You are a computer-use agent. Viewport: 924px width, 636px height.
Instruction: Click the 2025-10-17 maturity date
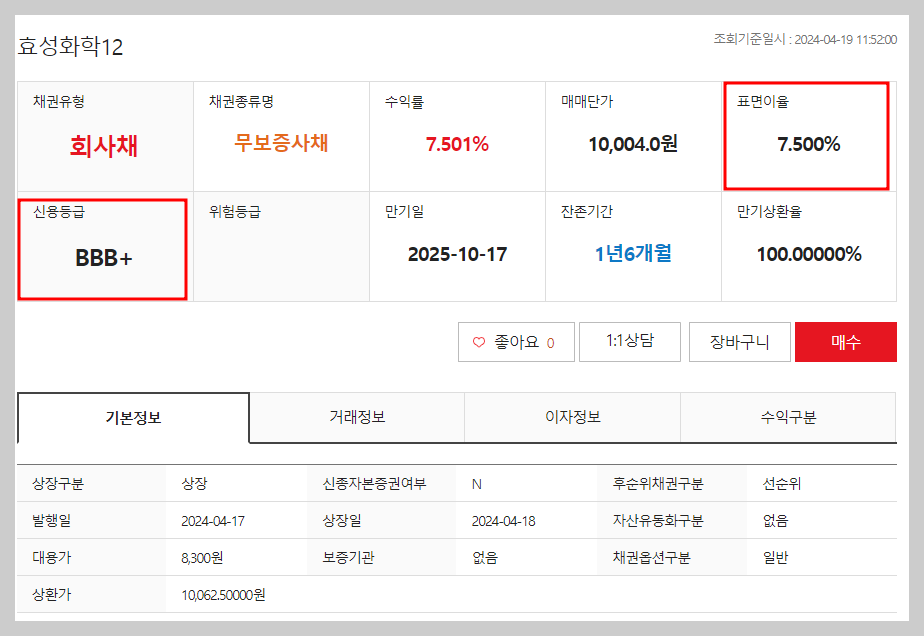(457, 254)
